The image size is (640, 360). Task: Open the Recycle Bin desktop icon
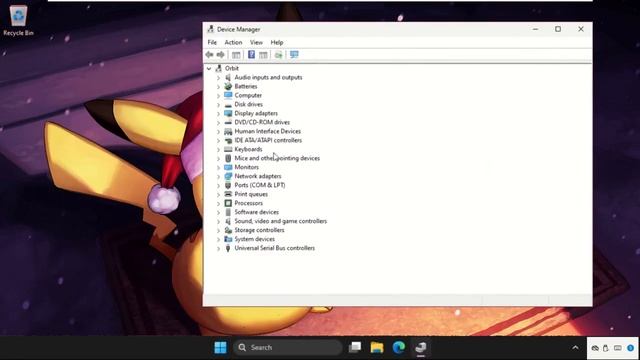[x=18, y=20]
